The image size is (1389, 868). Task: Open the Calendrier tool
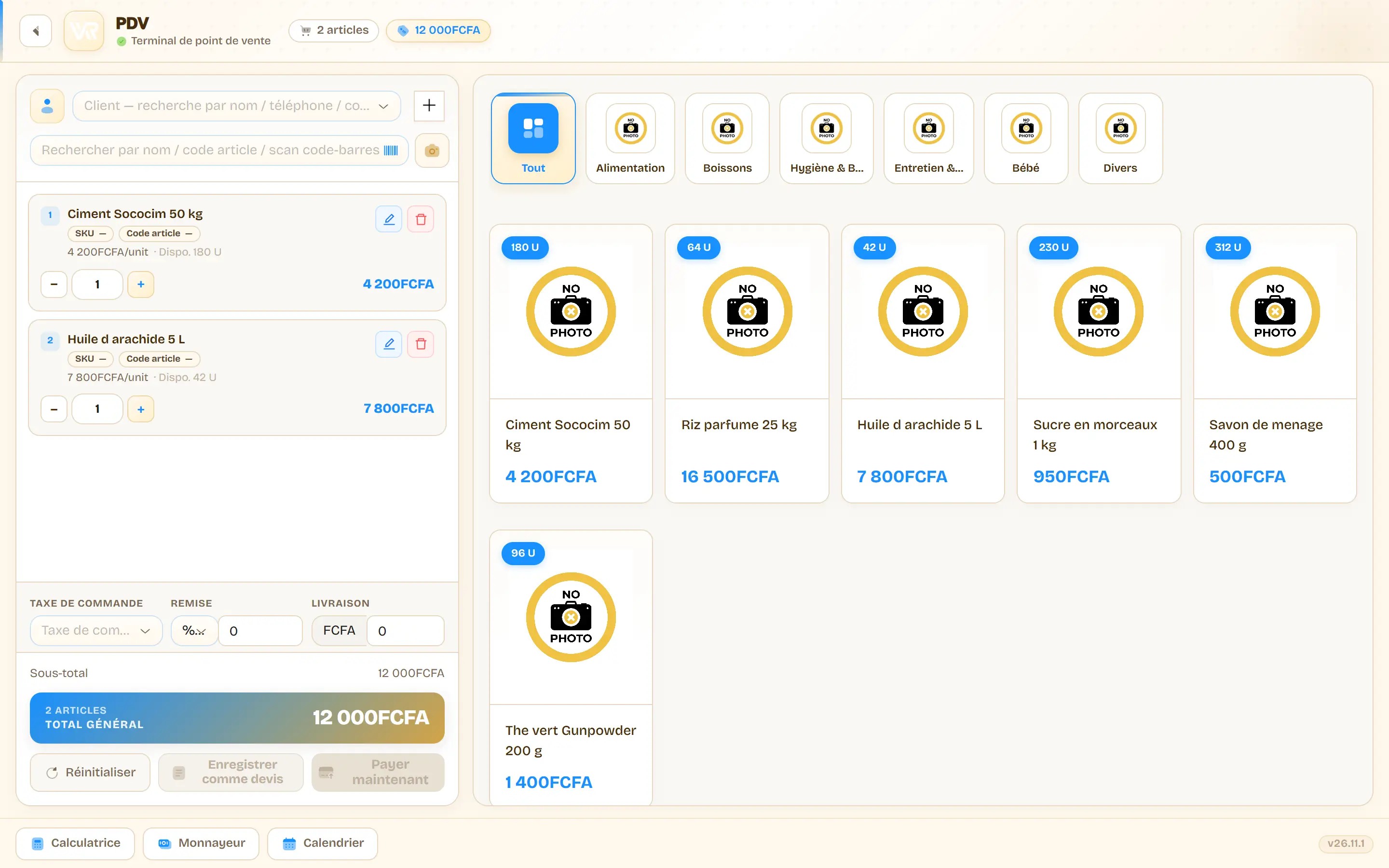323,843
